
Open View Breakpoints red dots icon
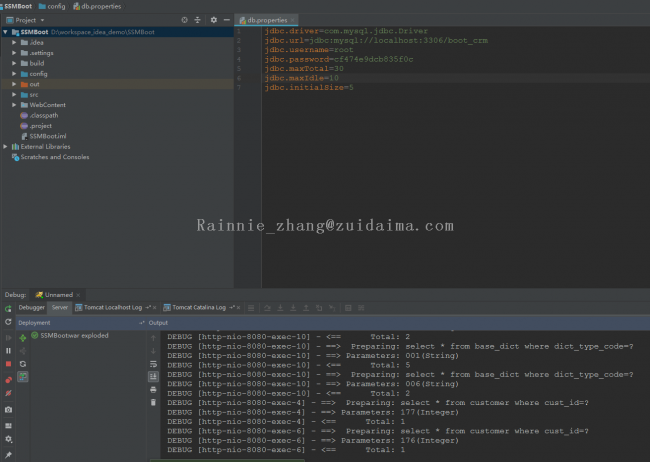[9, 380]
